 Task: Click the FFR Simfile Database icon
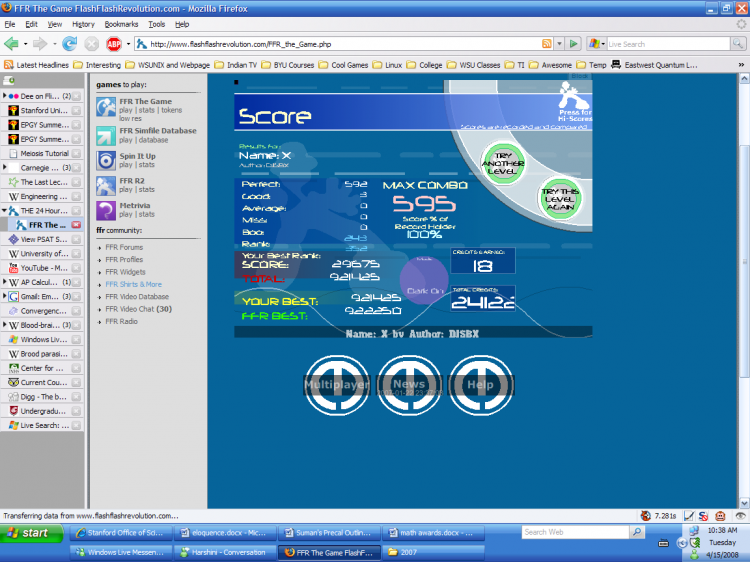105,135
